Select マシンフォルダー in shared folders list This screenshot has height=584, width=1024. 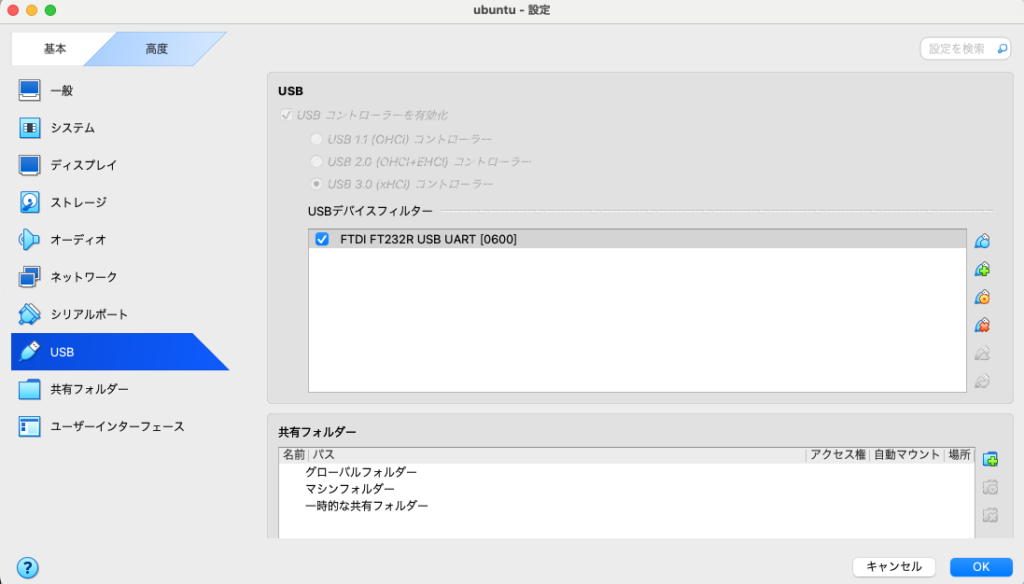tap(349, 489)
